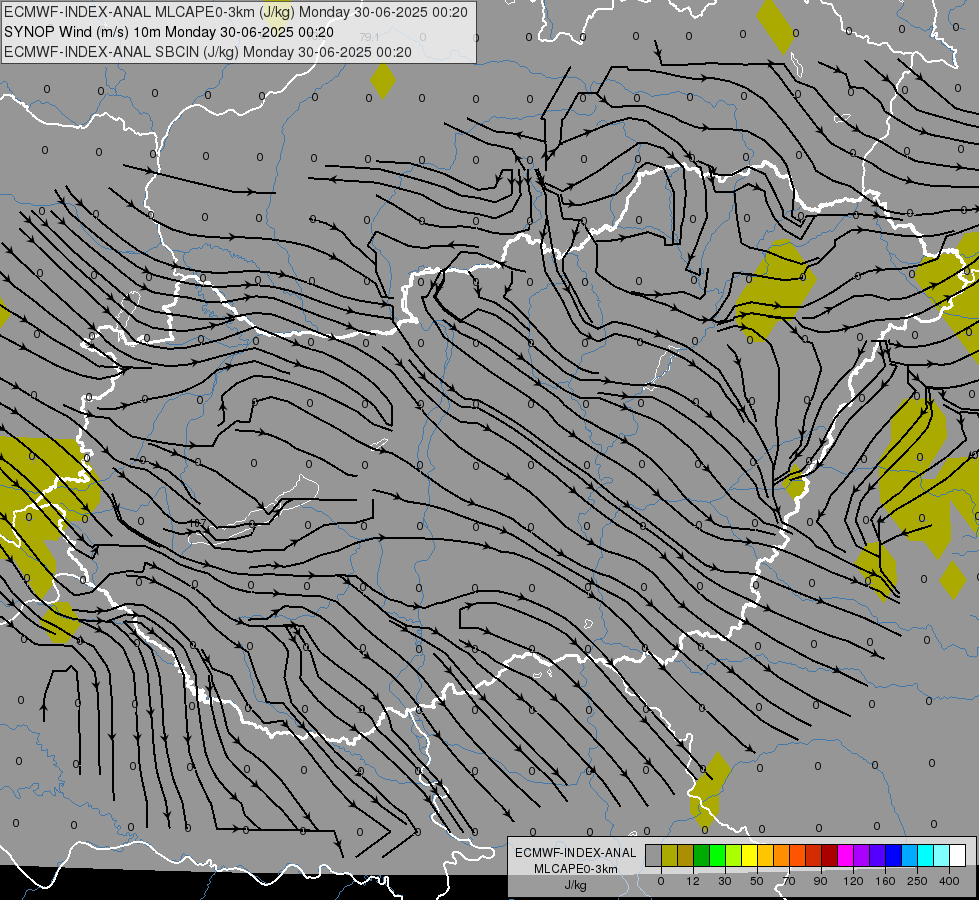Click the legend value 90
Image resolution: width=979 pixels, height=900 pixels.
point(820,881)
